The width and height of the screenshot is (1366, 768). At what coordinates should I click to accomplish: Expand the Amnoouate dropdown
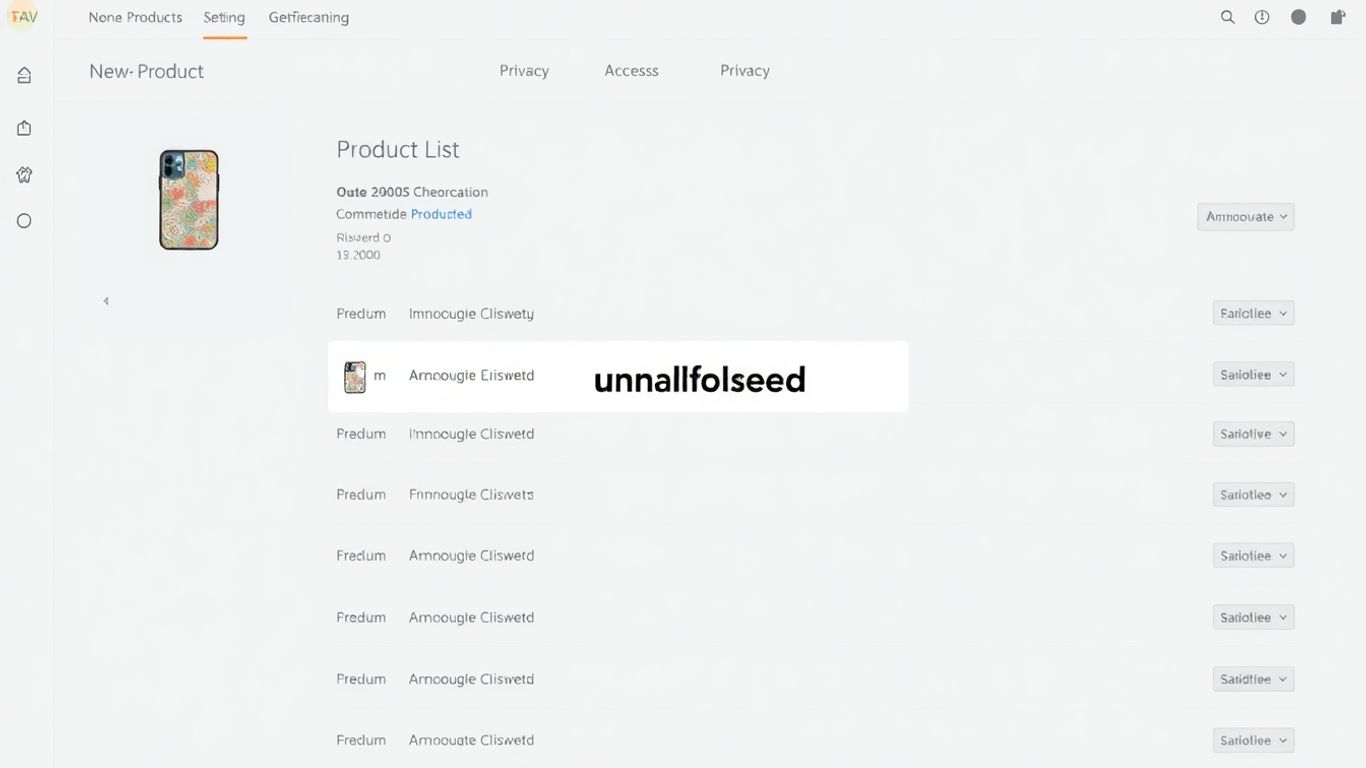[1246, 217]
